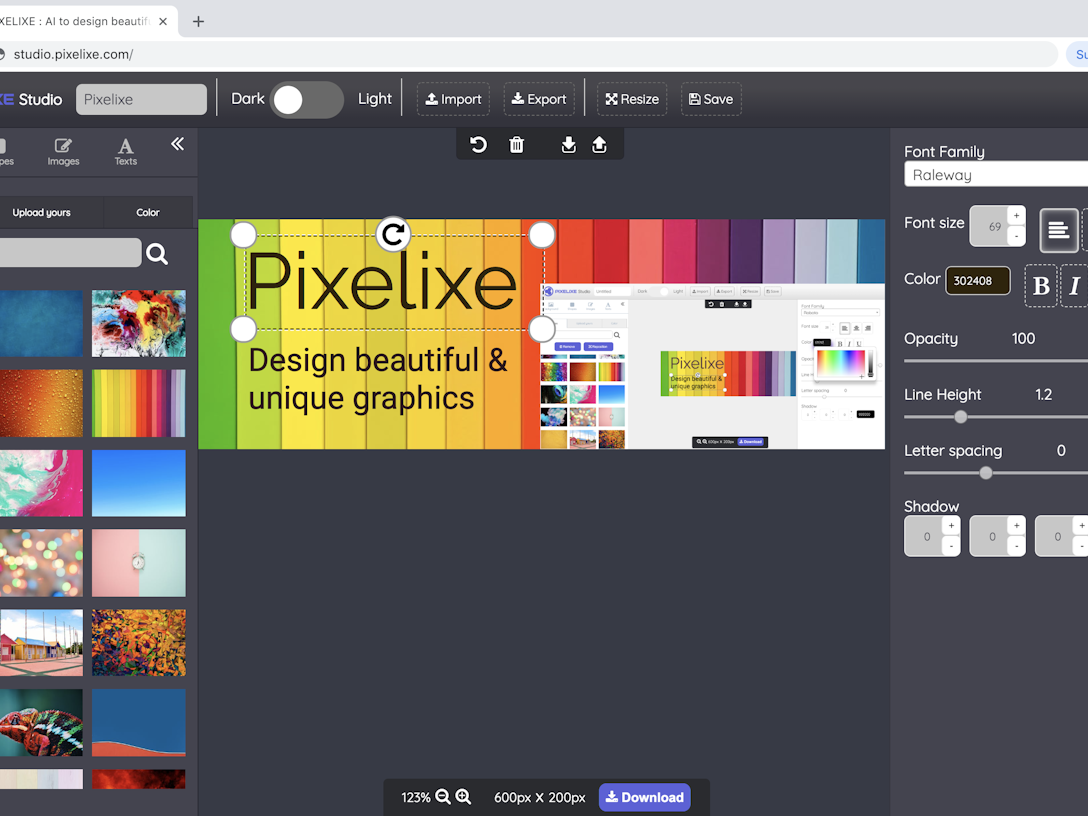
Task: Zoom out with the minus magnifier
Action: point(443,797)
